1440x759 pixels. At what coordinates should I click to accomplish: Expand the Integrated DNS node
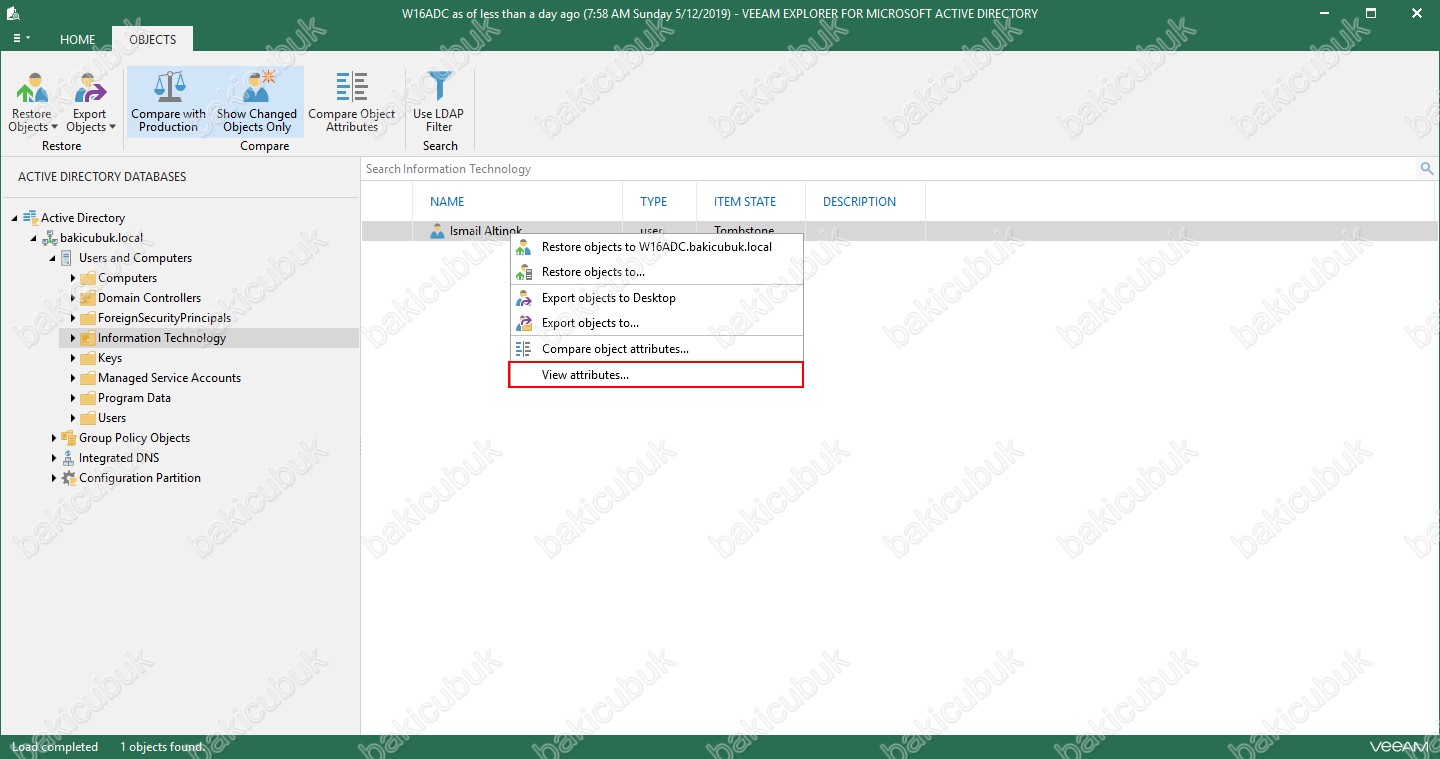click(x=53, y=458)
